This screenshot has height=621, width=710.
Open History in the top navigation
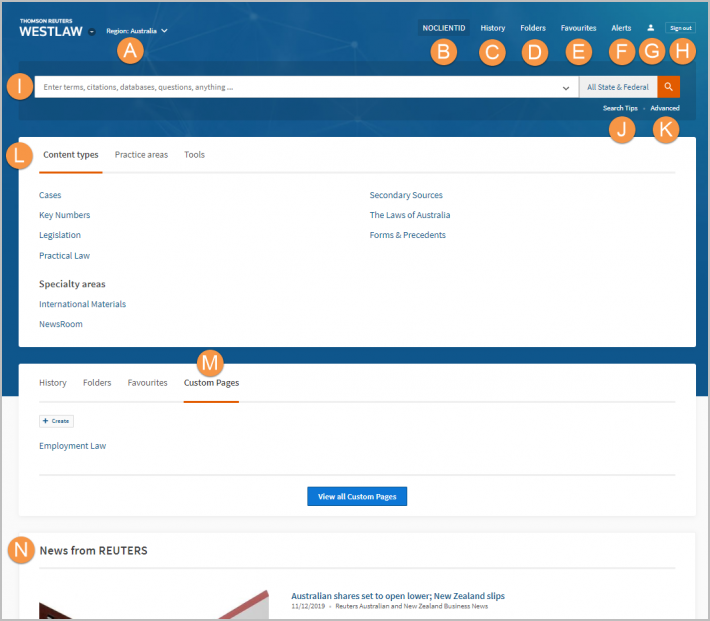493,28
